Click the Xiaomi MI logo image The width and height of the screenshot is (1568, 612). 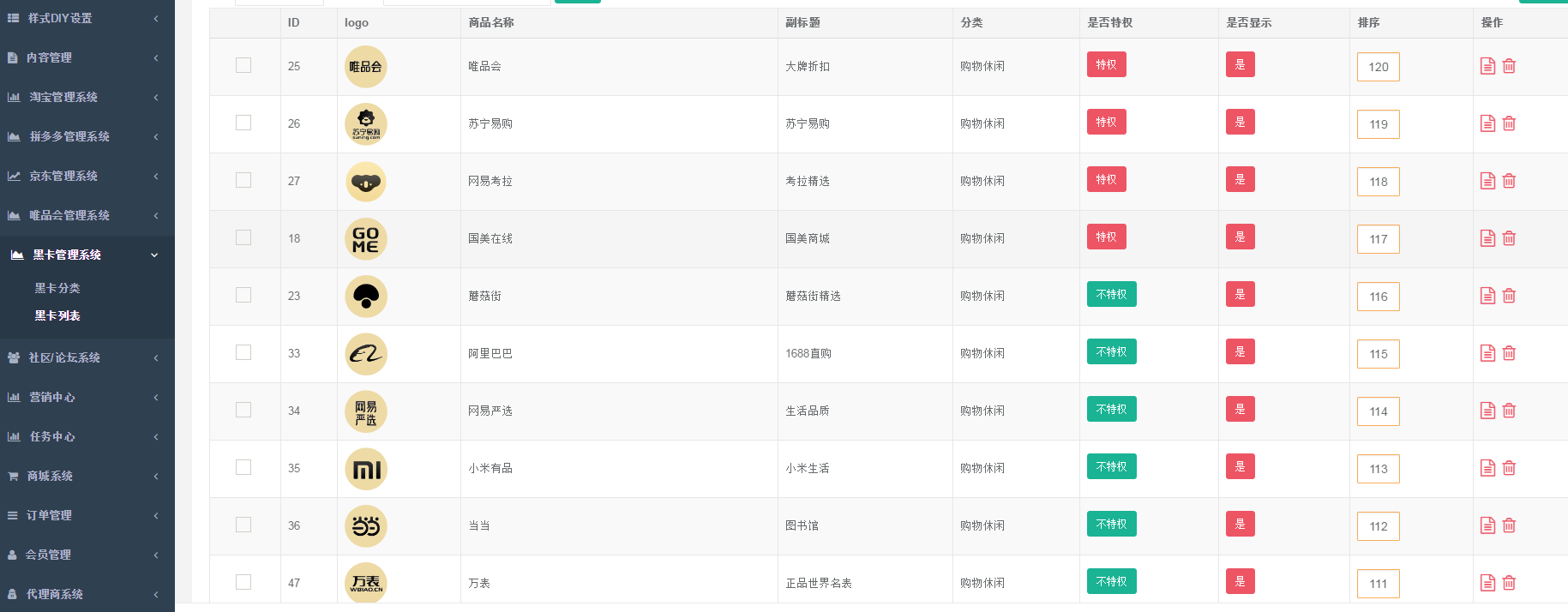pyautogui.click(x=366, y=469)
